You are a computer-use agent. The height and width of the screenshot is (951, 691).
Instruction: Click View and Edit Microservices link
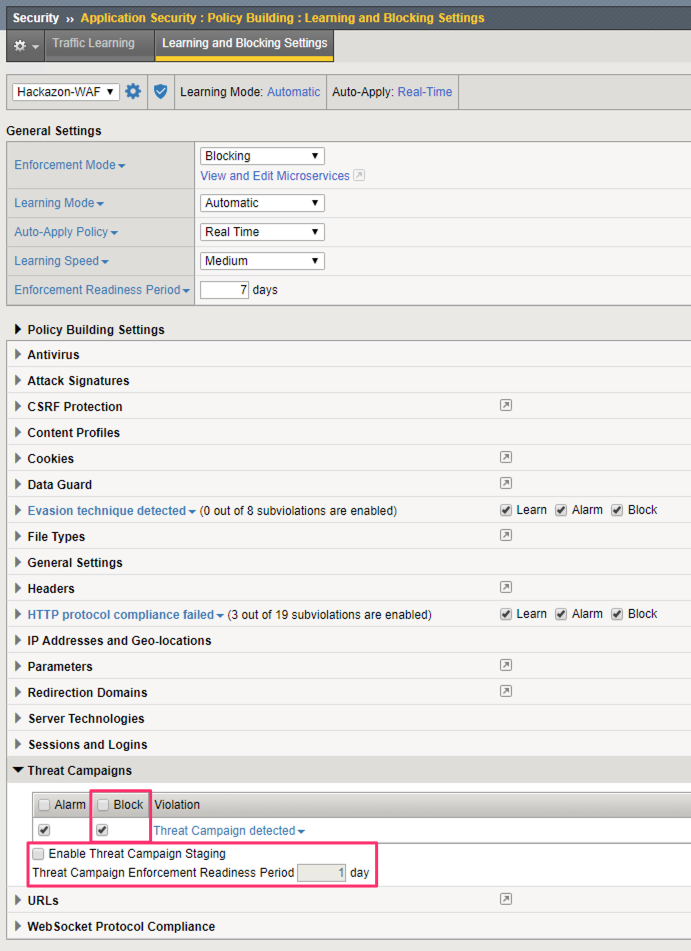[x=275, y=176]
